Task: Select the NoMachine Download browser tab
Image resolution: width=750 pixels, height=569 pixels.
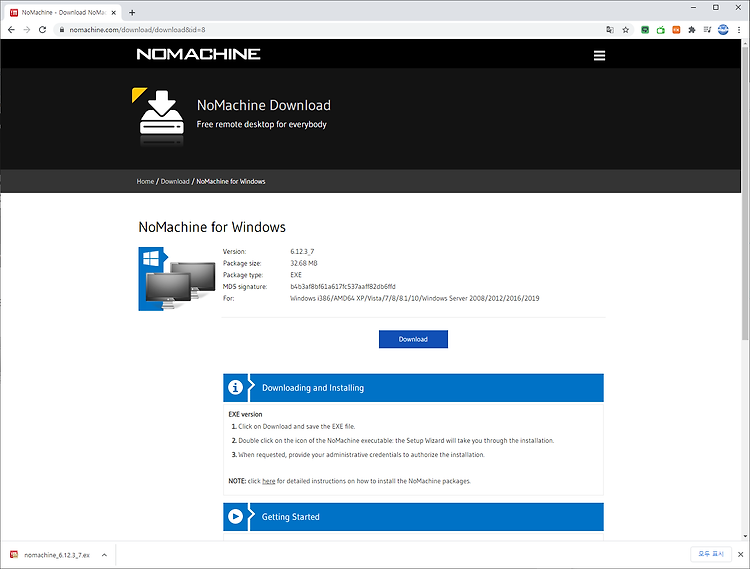Action: (63, 12)
